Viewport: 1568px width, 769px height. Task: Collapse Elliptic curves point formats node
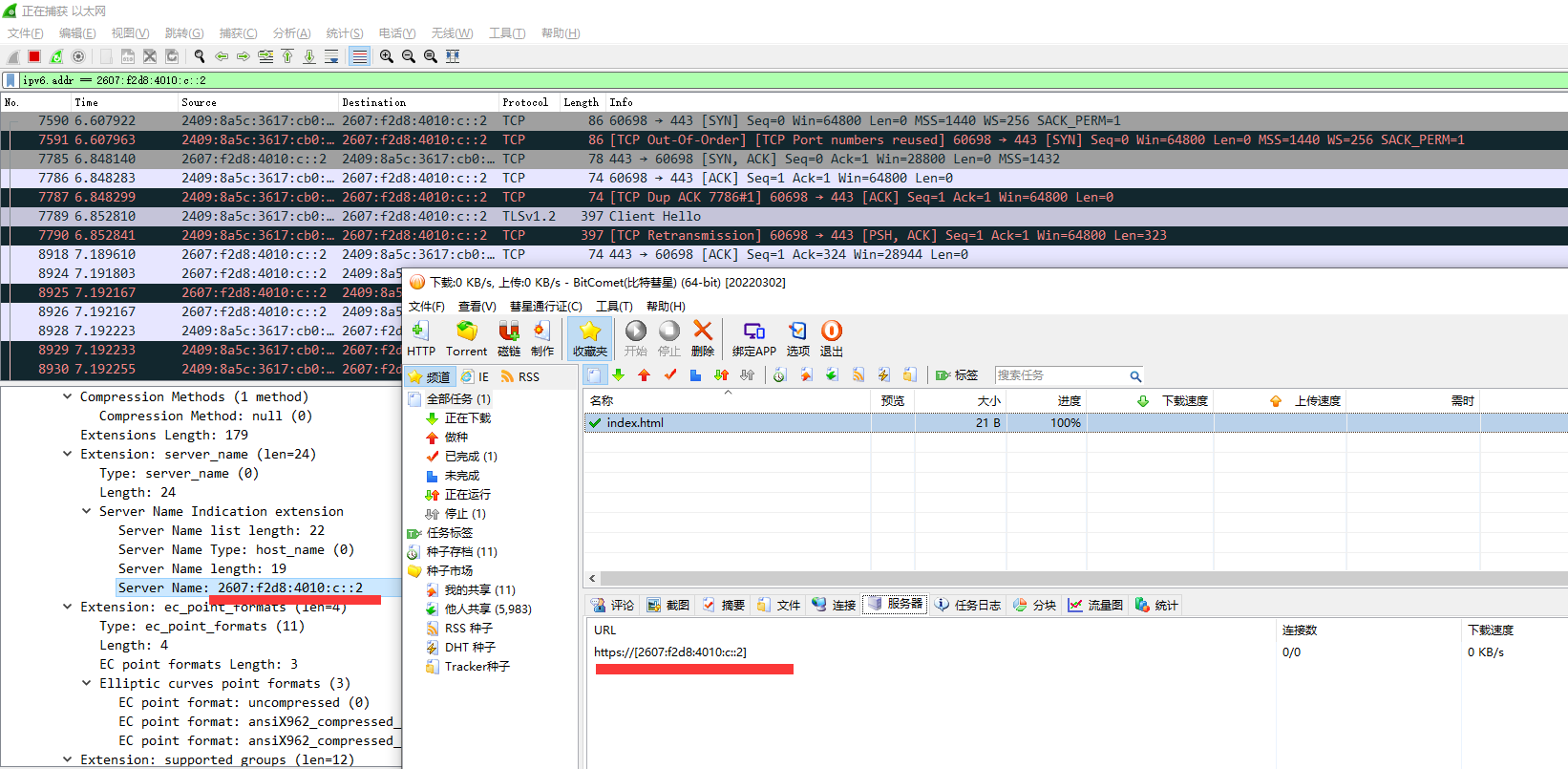[x=87, y=683]
